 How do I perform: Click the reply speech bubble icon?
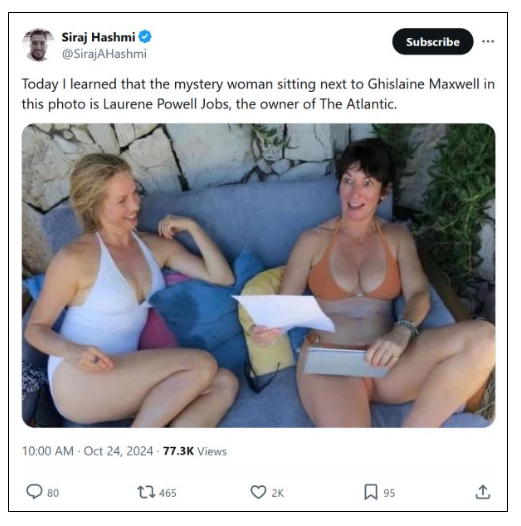[34, 492]
